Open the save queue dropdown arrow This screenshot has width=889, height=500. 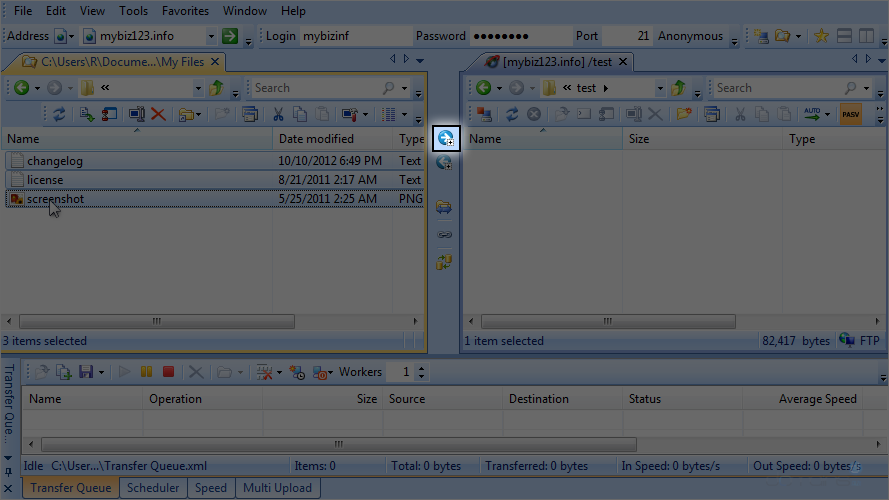click(x=103, y=372)
